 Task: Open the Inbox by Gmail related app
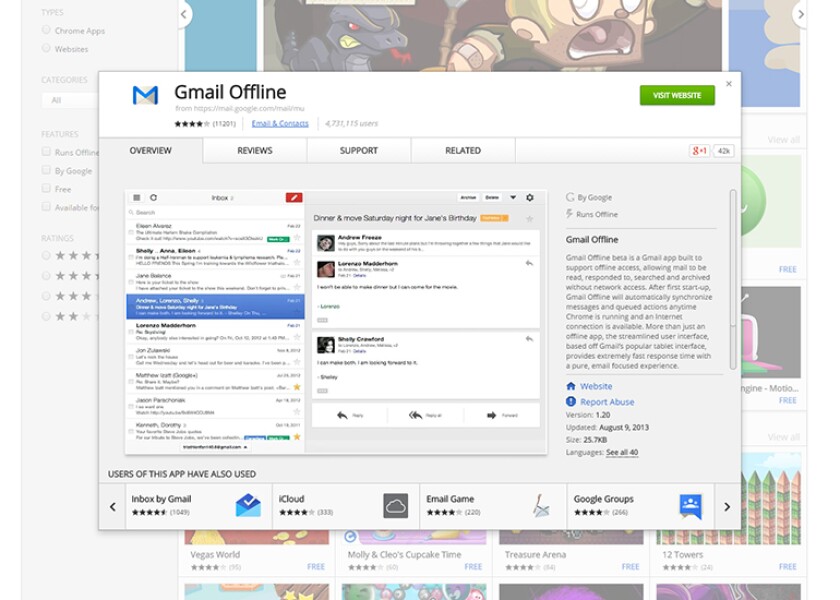point(199,506)
